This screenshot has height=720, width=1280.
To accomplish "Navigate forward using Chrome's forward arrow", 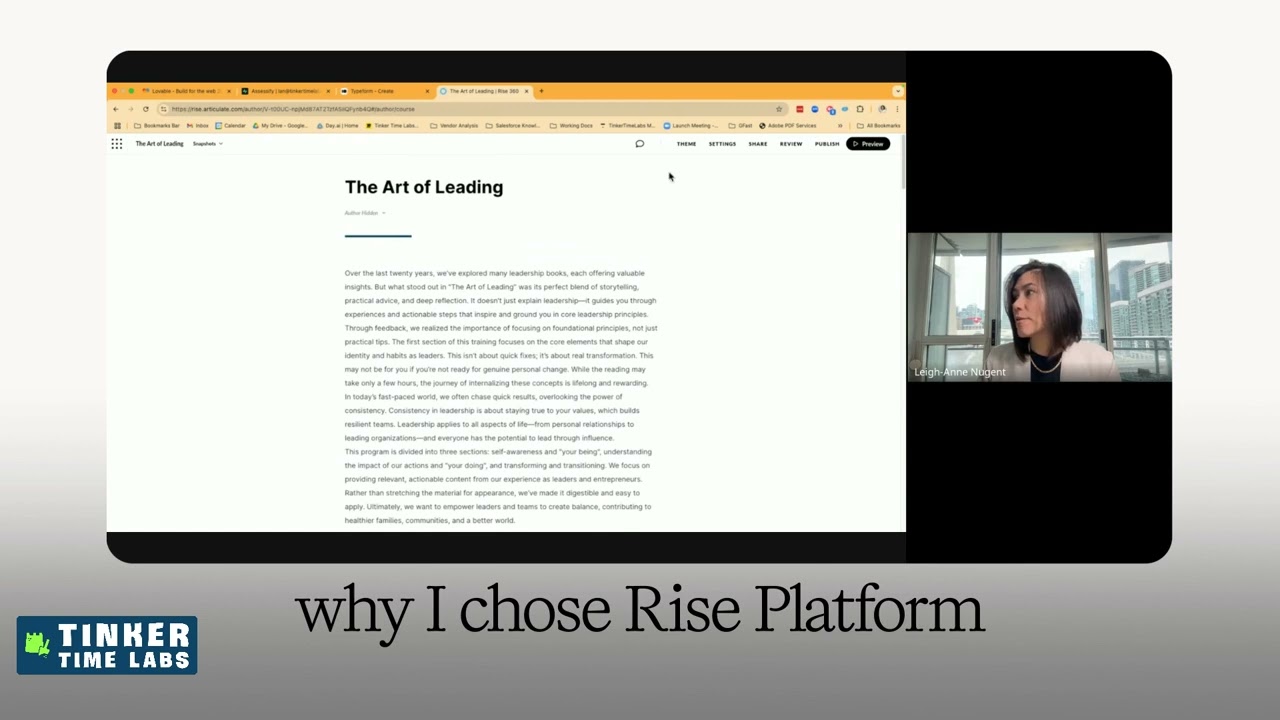I will (x=131, y=109).
